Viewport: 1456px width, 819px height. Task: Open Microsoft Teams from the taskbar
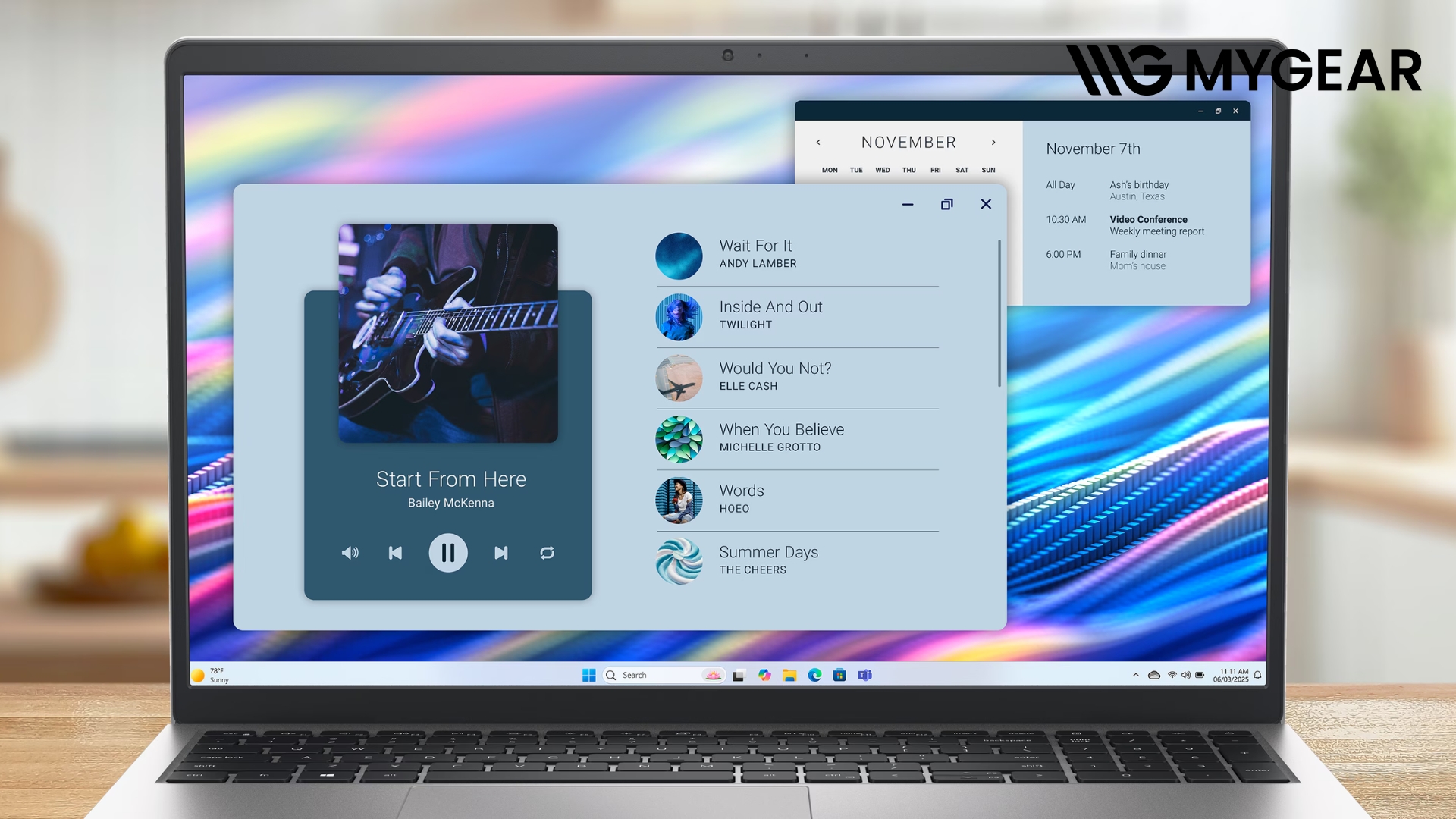click(x=864, y=675)
